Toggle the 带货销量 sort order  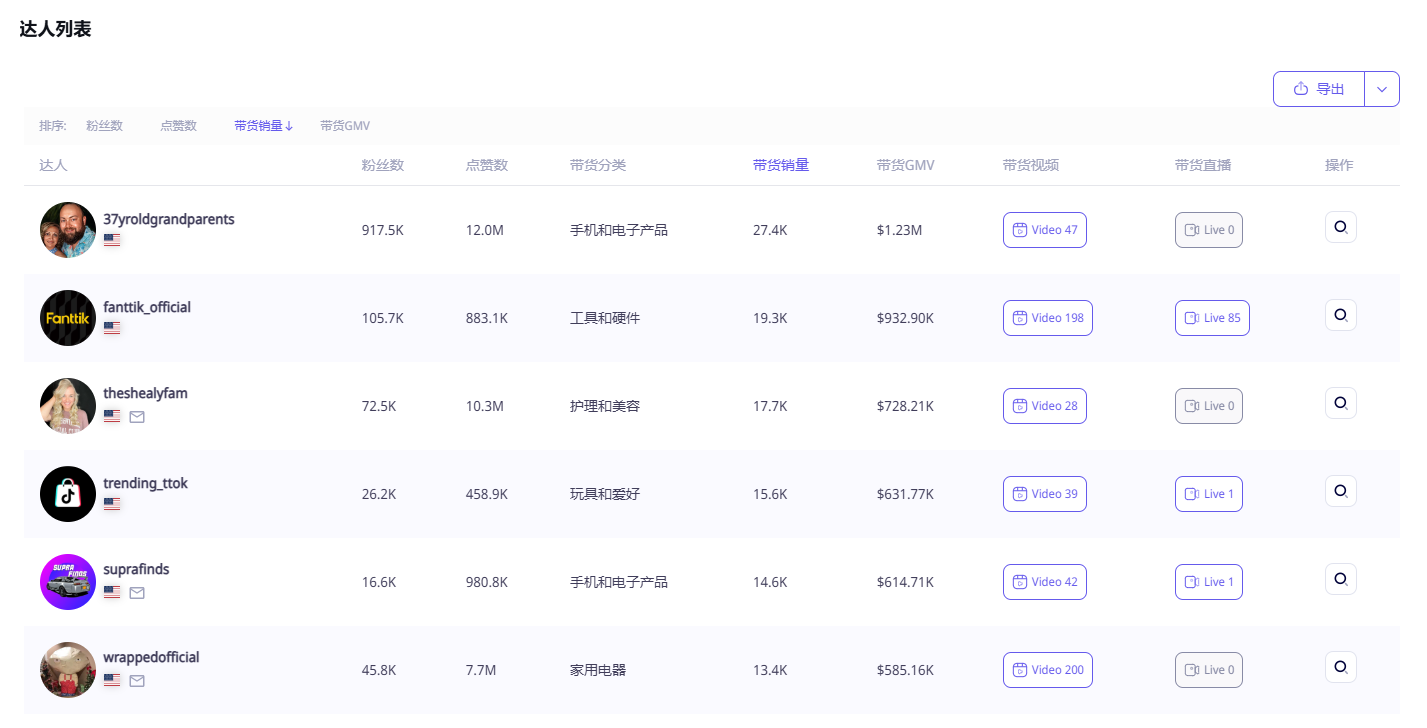(x=264, y=126)
